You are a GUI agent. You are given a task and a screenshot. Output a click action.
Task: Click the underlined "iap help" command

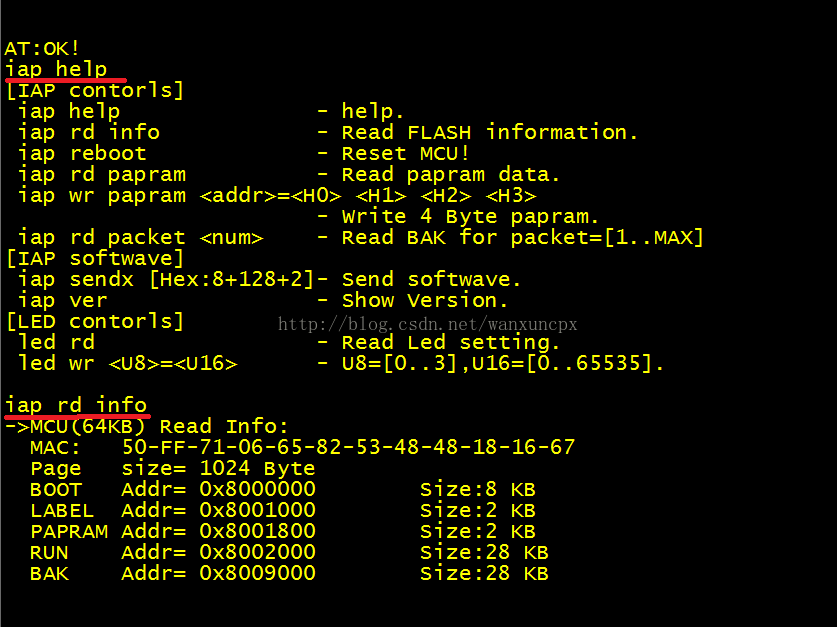click(x=56, y=69)
